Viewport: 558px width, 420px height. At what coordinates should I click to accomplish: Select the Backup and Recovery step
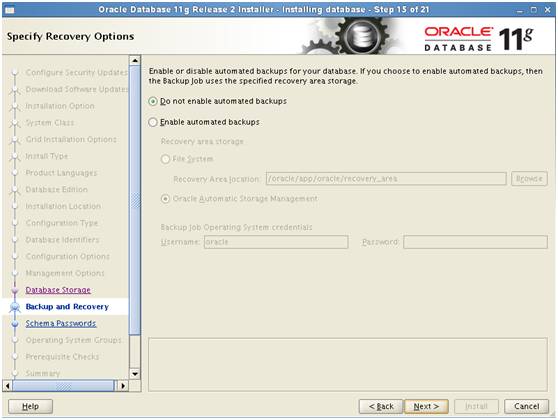[67, 307]
